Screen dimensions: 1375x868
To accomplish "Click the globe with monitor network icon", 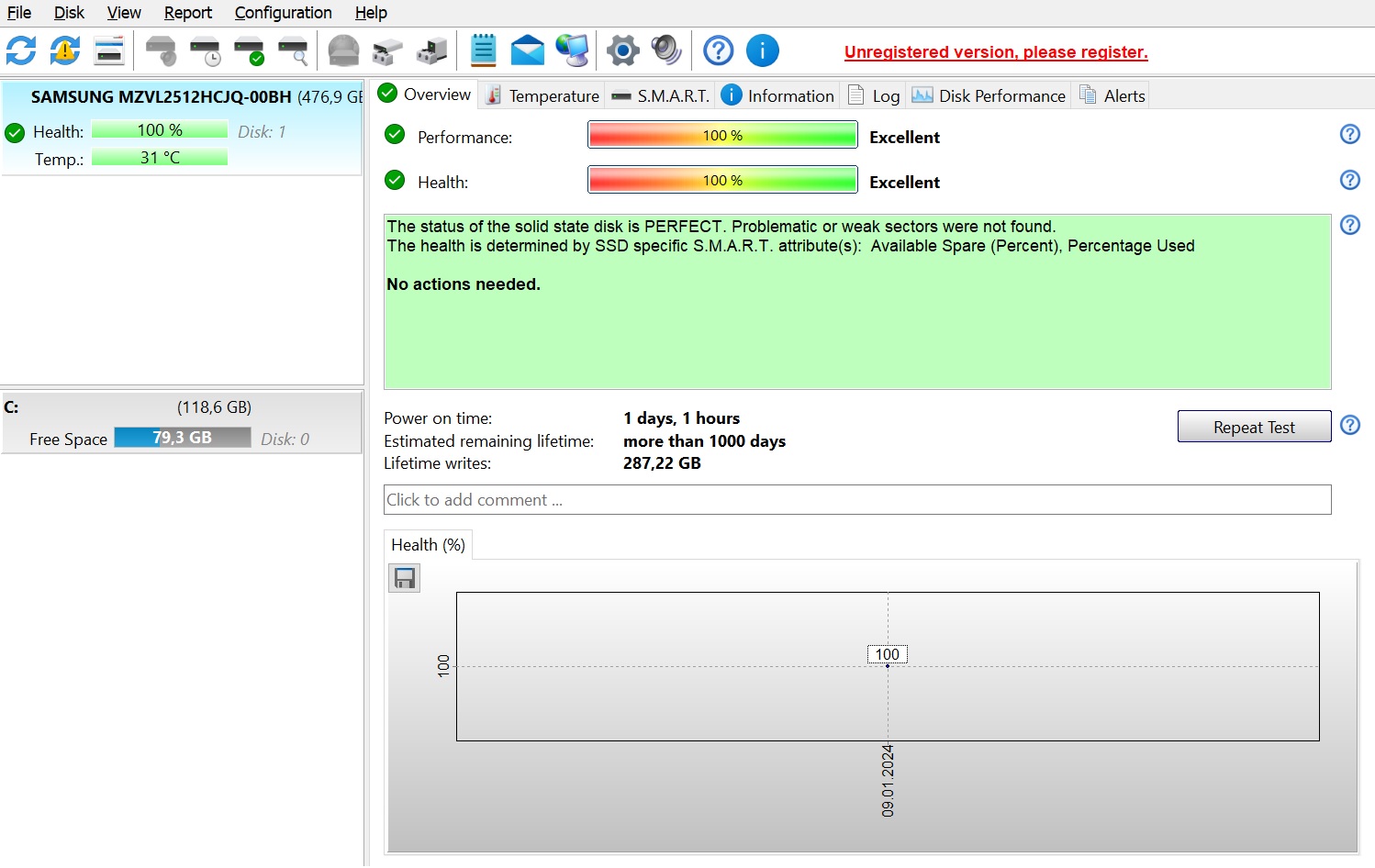I will pyautogui.click(x=572, y=50).
